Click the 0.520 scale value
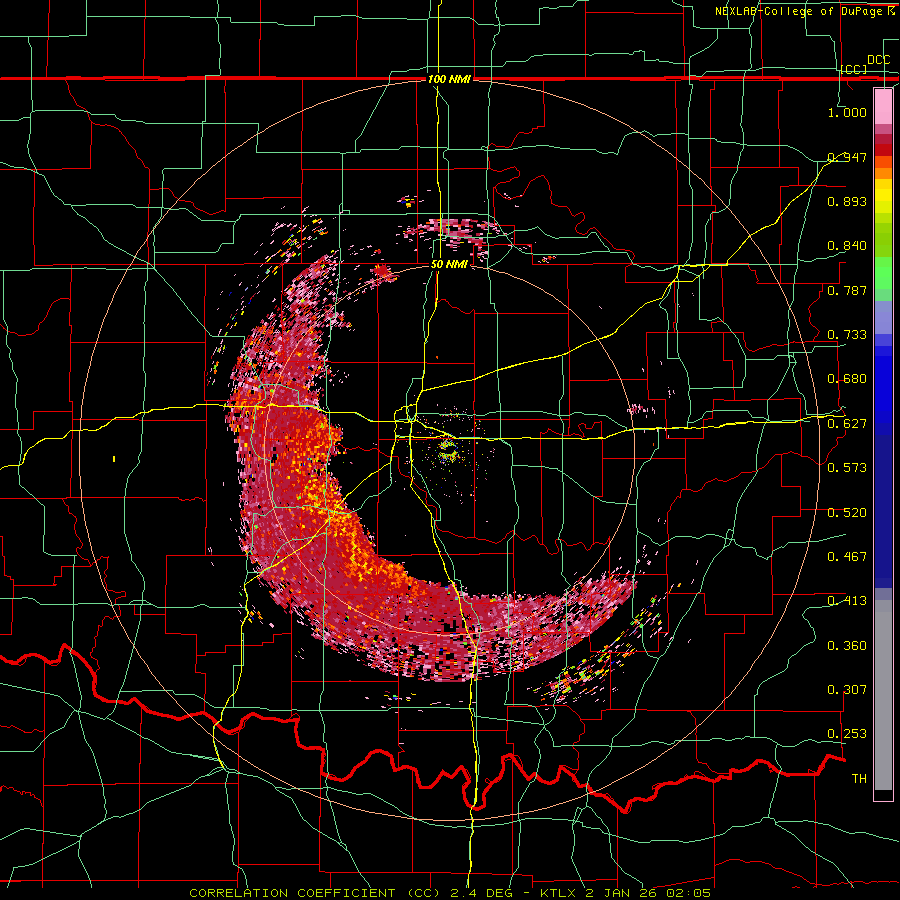 [847, 513]
